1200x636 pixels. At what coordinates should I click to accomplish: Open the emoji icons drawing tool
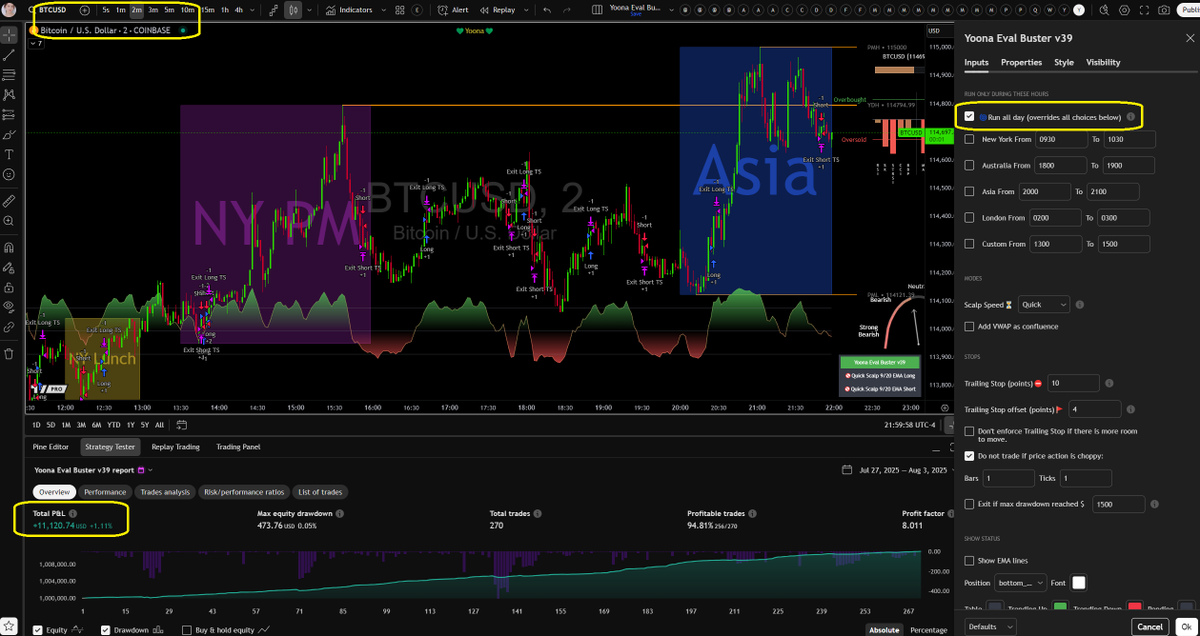click(x=9, y=175)
